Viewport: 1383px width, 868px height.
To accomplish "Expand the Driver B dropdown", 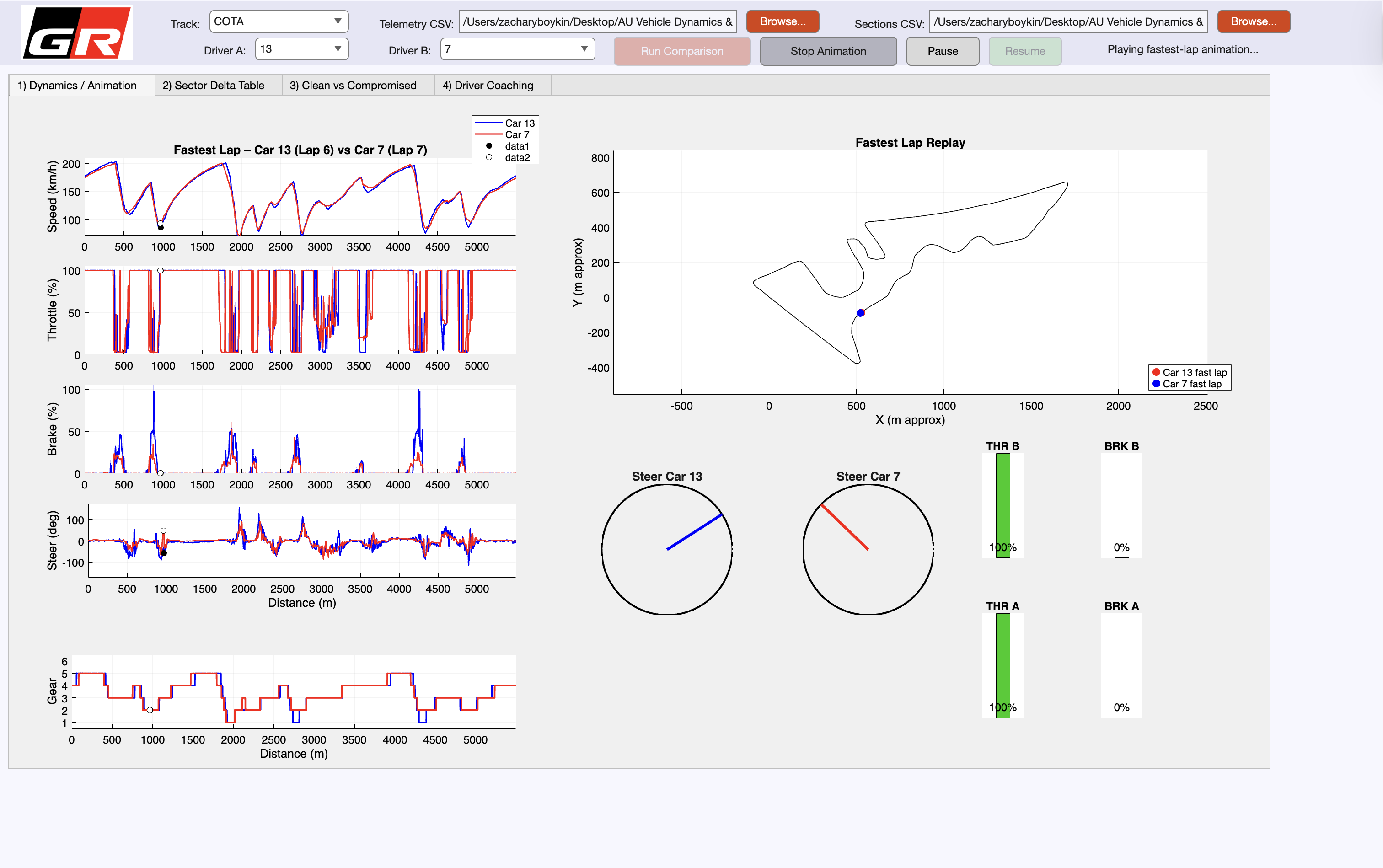I will [x=517, y=49].
